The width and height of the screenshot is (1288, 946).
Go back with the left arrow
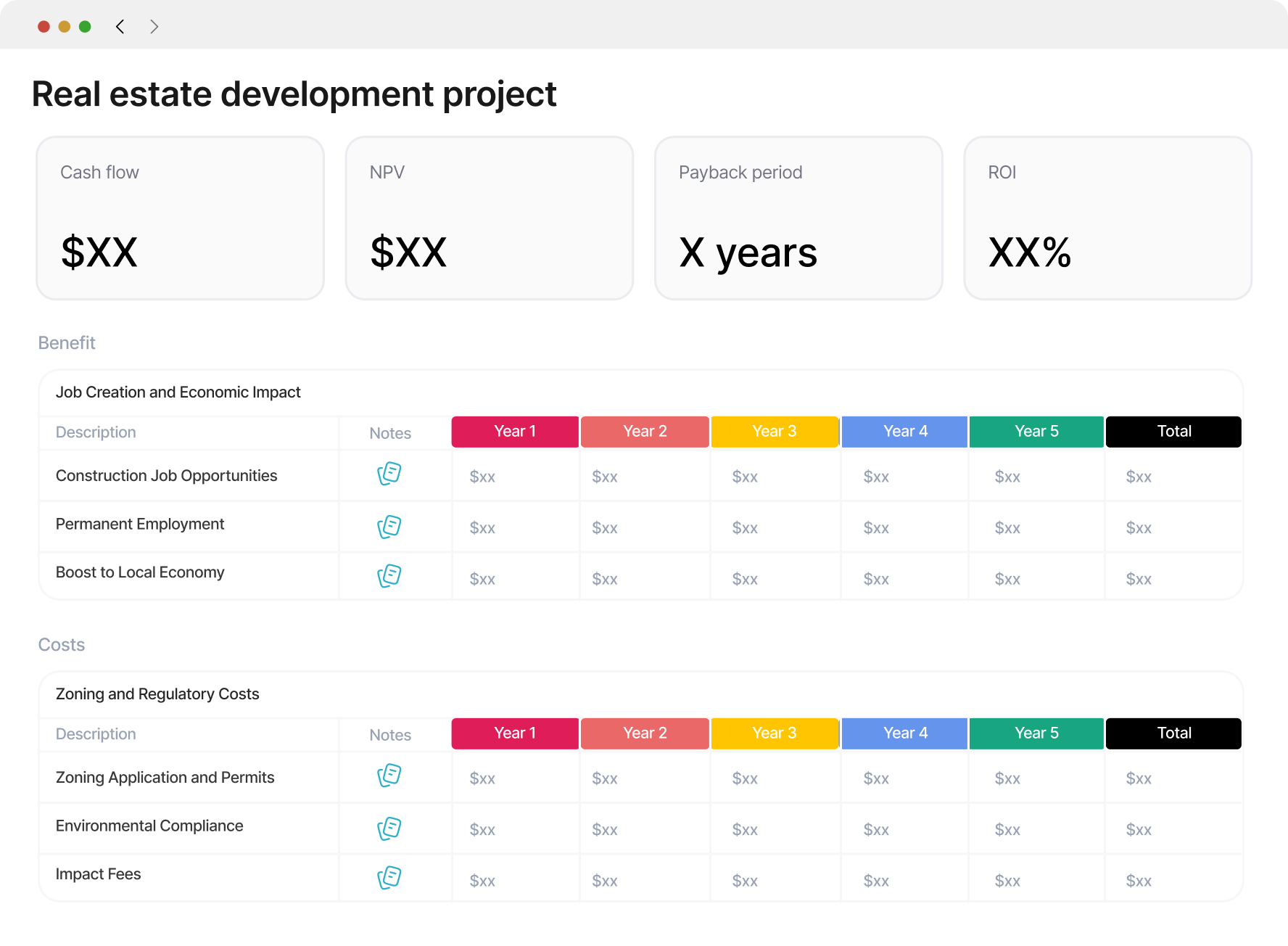tap(120, 27)
